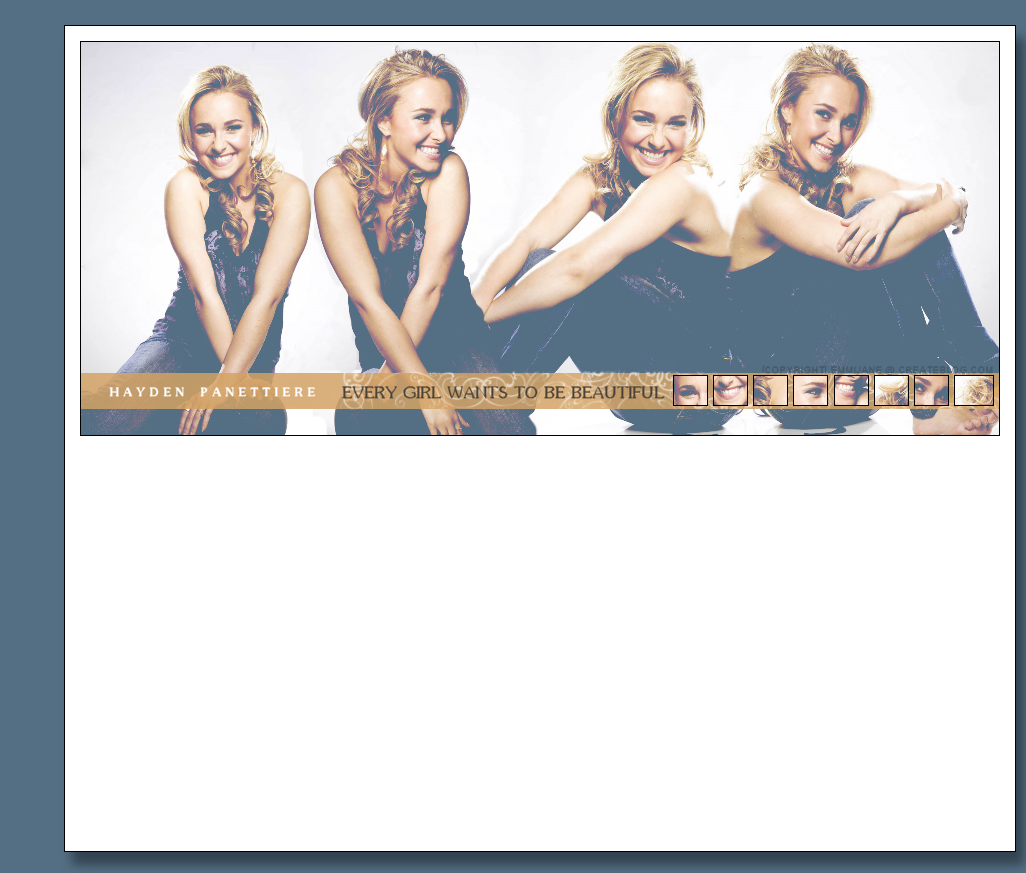View the fourth thumbnail showing a single eye
The width and height of the screenshot is (1026, 873).
pos(810,391)
